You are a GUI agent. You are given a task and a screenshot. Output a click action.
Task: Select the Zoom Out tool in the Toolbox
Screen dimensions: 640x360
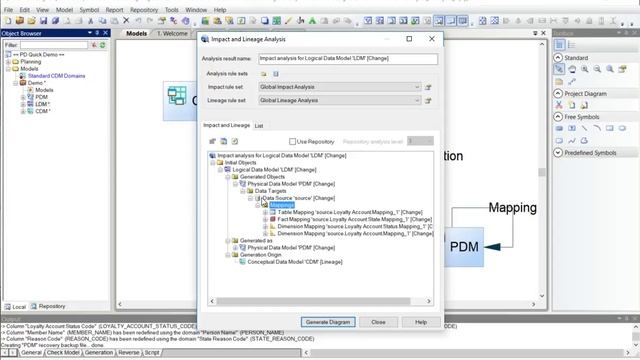click(597, 69)
